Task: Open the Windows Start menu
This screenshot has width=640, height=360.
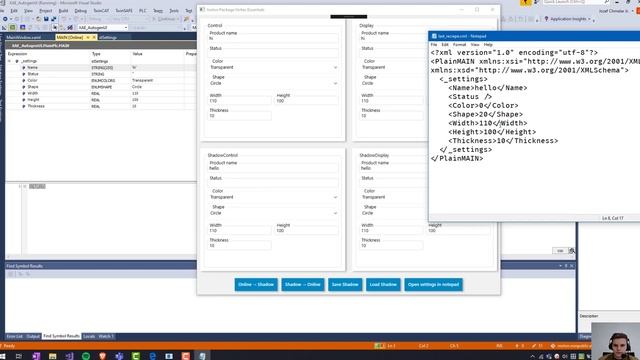Action: pyautogui.click(x=2, y=356)
